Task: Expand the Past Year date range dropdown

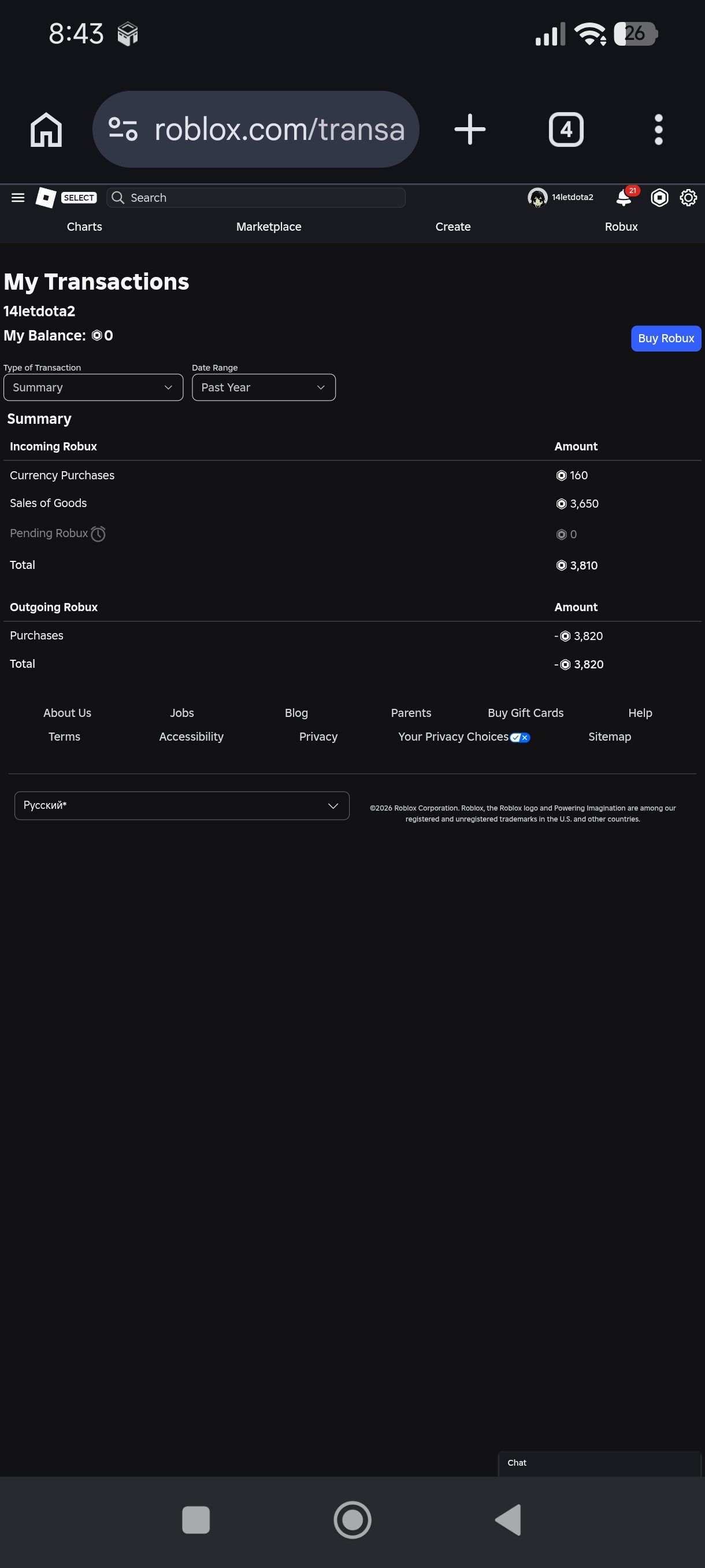Action: 264,387
